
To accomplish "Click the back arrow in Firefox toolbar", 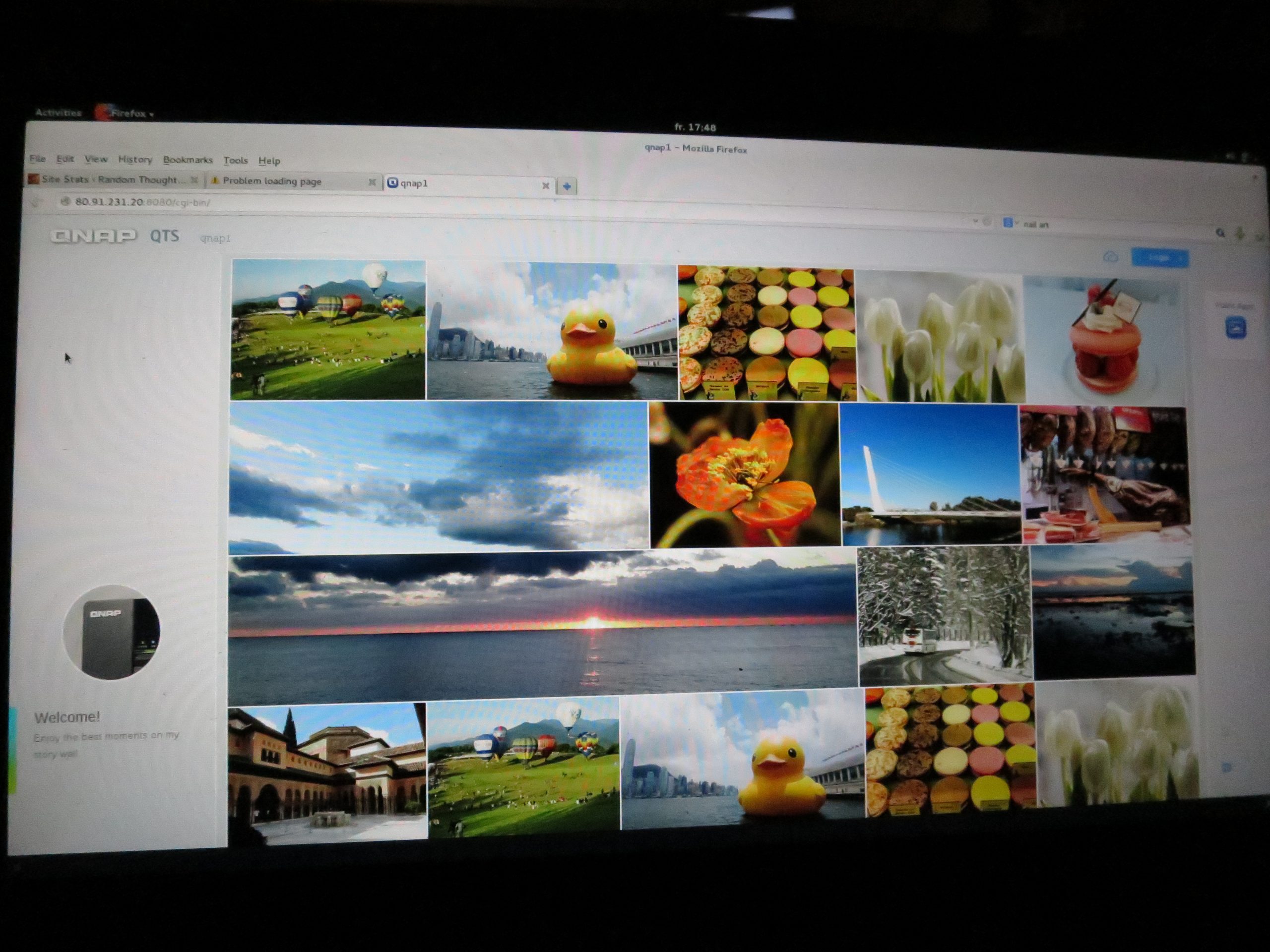I will pos(37,201).
